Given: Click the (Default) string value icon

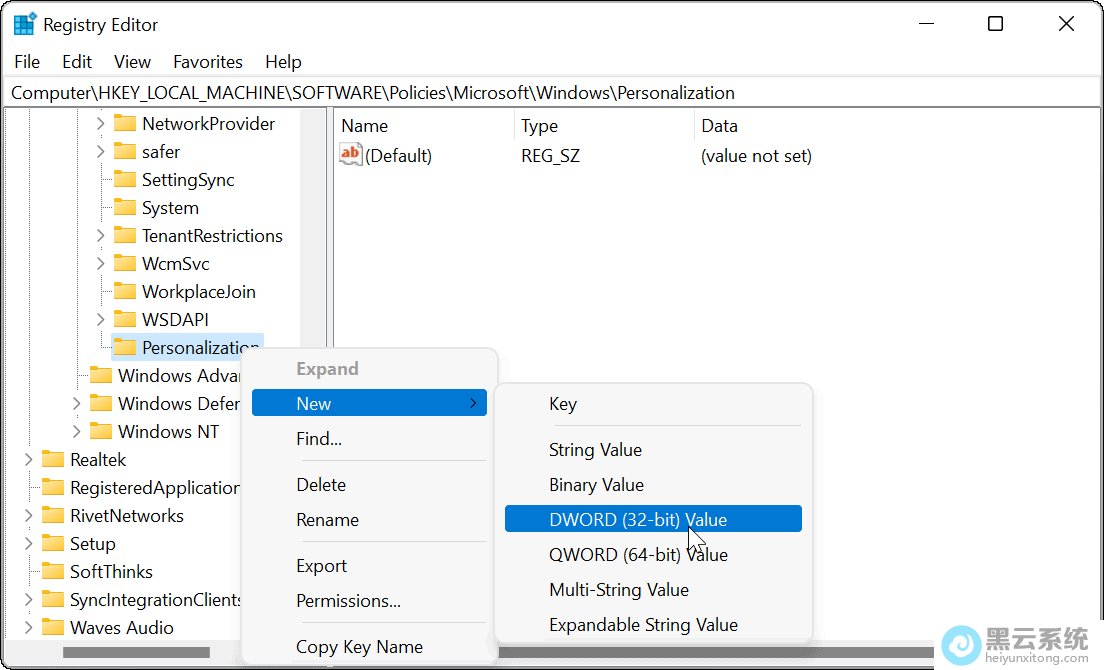Looking at the screenshot, I should coord(351,155).
